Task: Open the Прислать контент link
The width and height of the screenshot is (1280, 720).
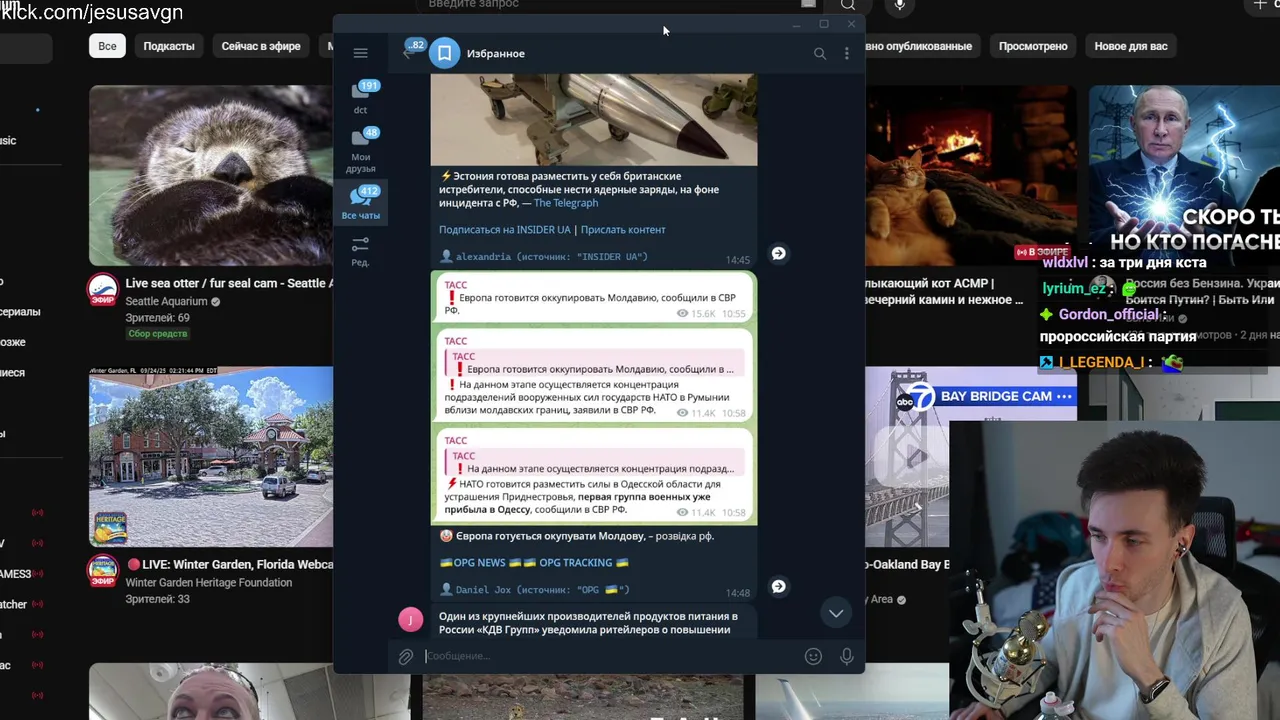Action: (x=623, y=230)
